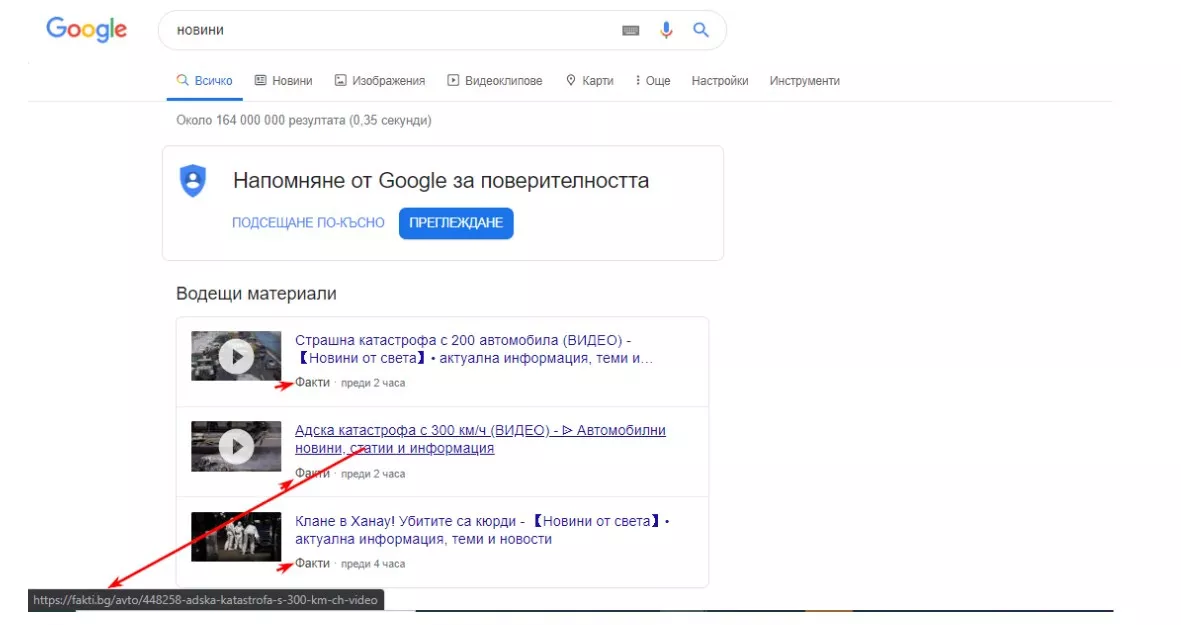
Task: Click the Google logo
Action: (87, 30)
